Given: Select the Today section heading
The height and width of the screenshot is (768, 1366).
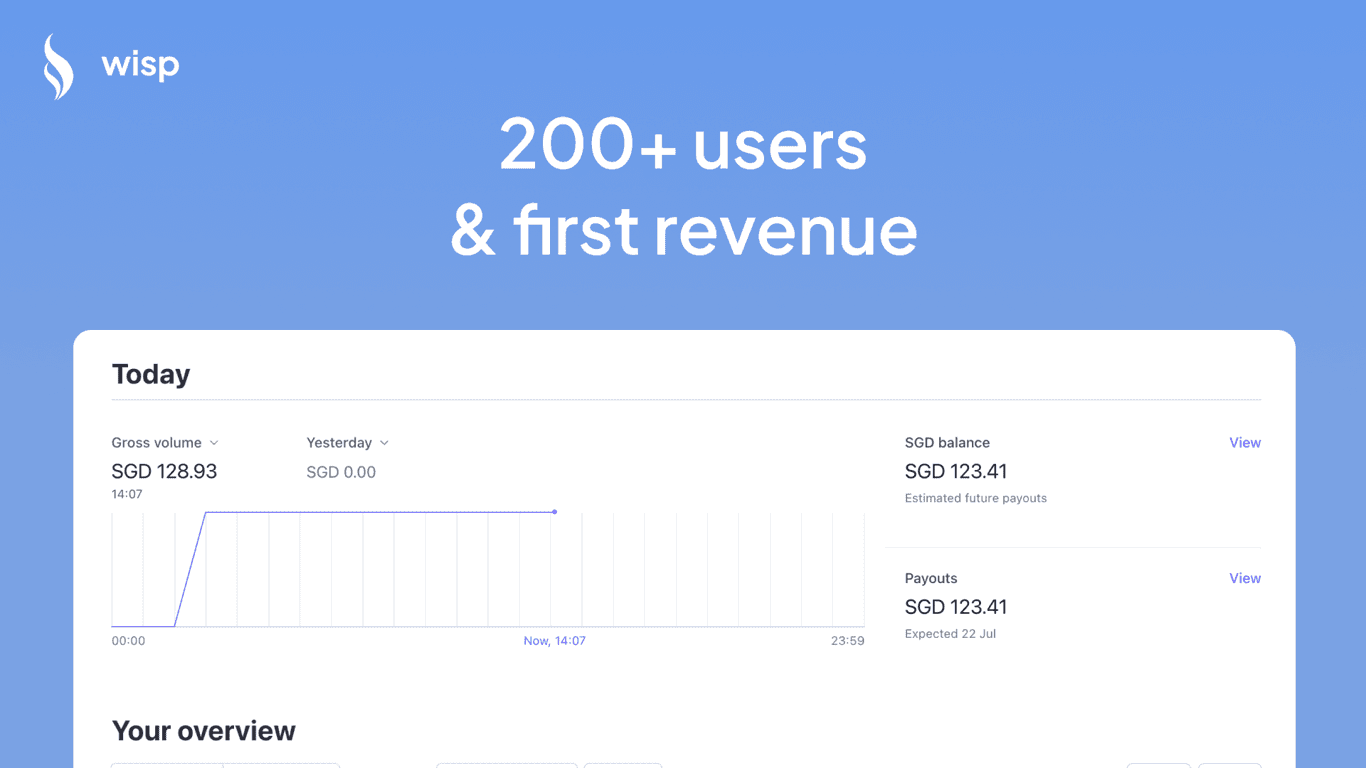Looking at the screenshot, I should tap(150, 373).
